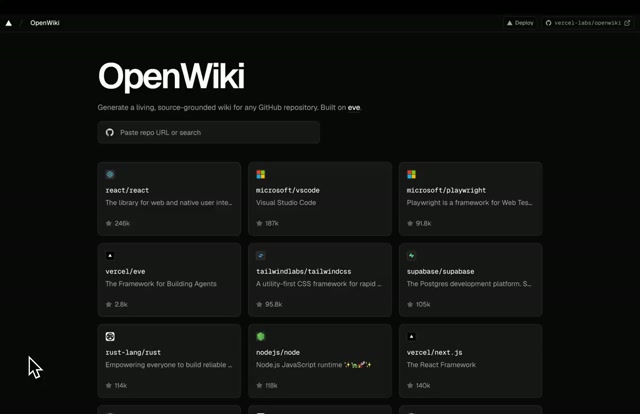
Task: Click the Rust logo icon
Action: coord(110,336)
